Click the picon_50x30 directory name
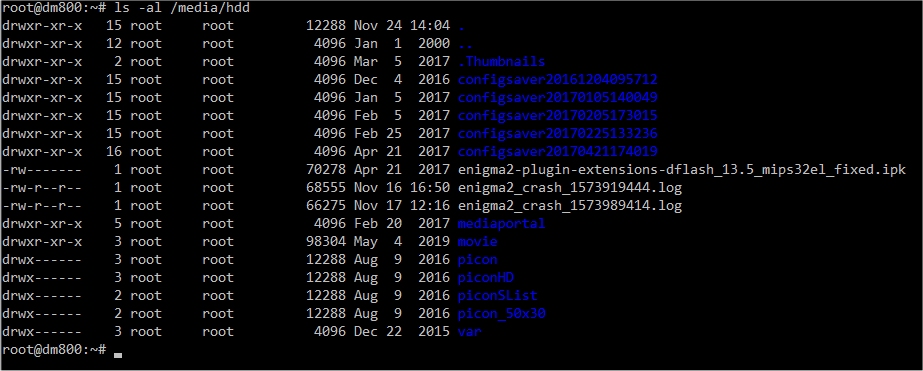This screenshot has height=371, width=923. click(502, 313)
